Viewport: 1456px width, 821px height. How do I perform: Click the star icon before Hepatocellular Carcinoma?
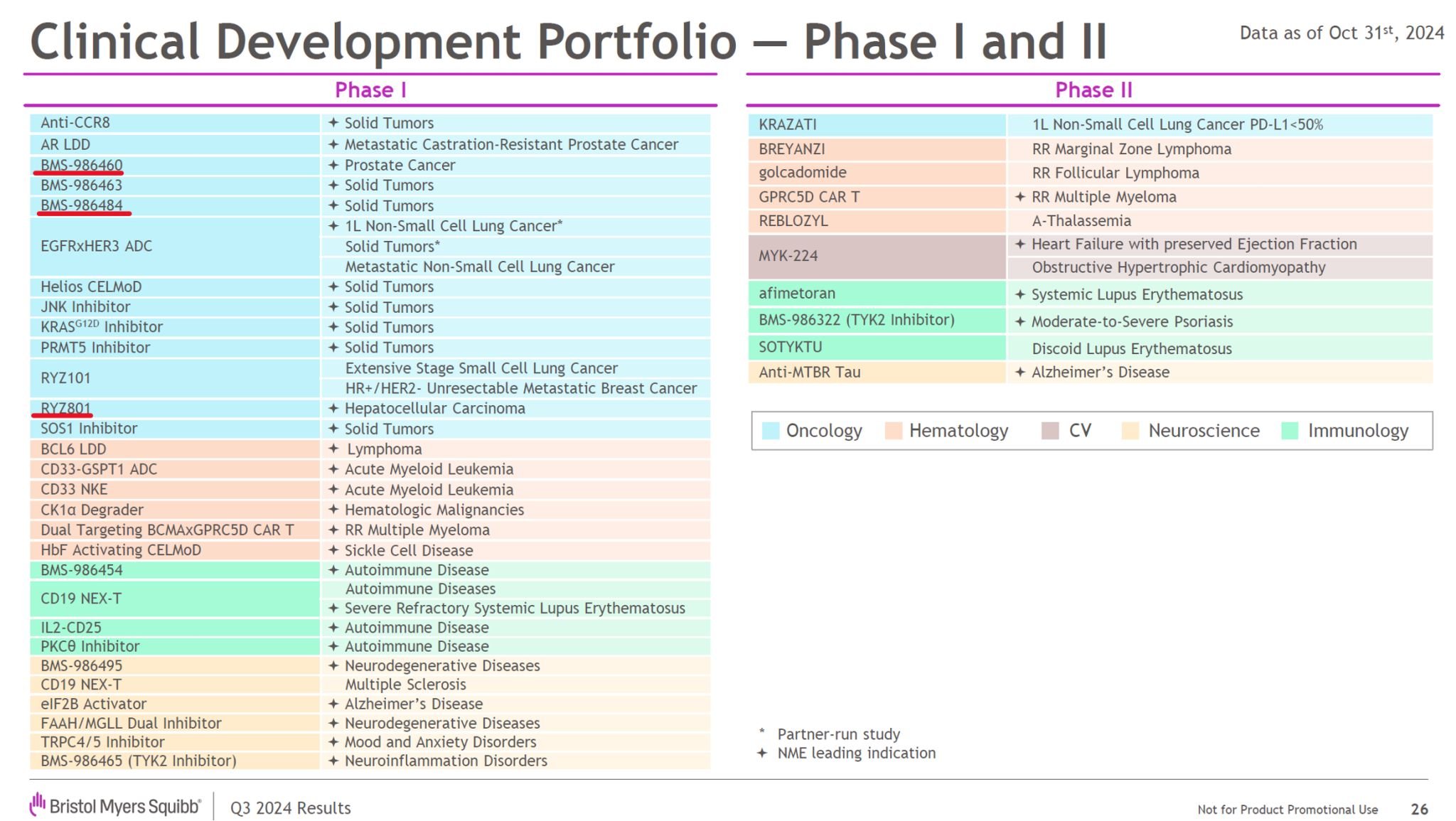pos(333,408)
